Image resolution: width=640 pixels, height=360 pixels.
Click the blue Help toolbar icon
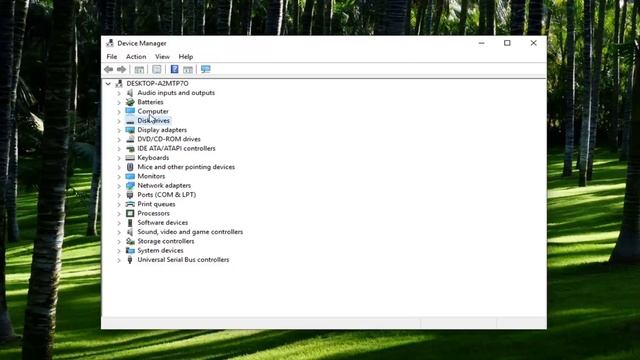pos(174,69)
